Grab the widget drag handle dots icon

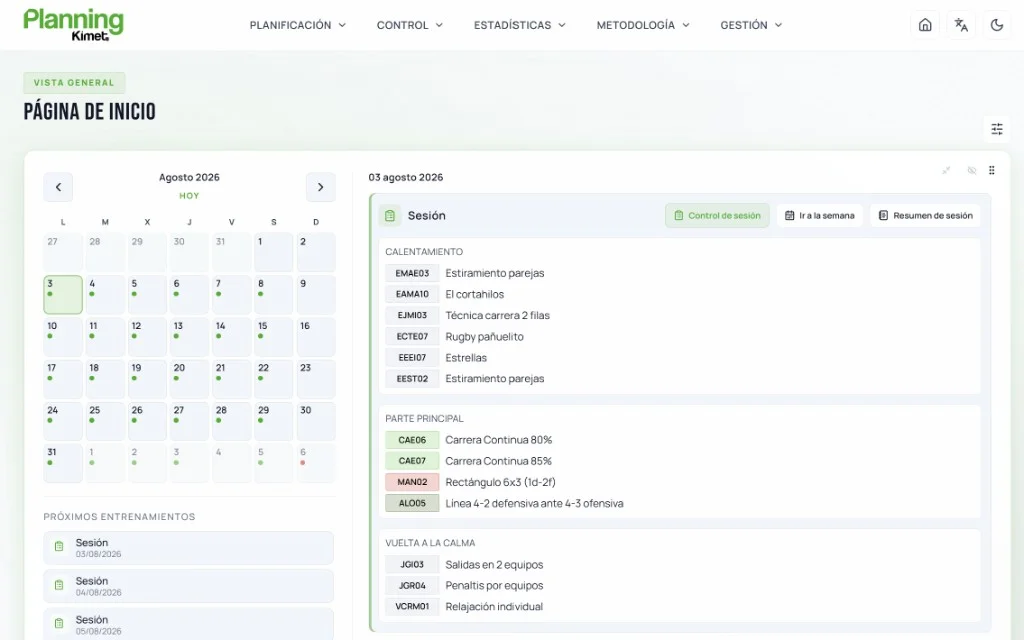tap(991, 170)
